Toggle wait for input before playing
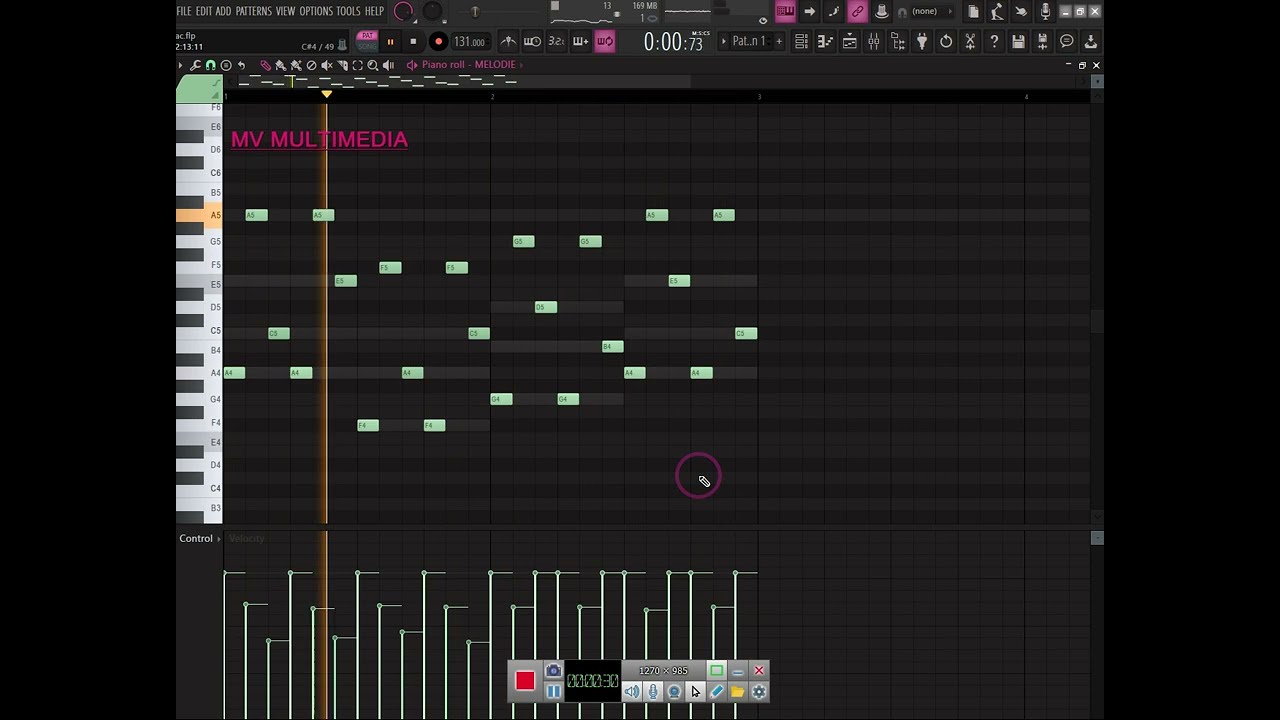This screenshot has width=1280, height=720. tap(532, 41)
